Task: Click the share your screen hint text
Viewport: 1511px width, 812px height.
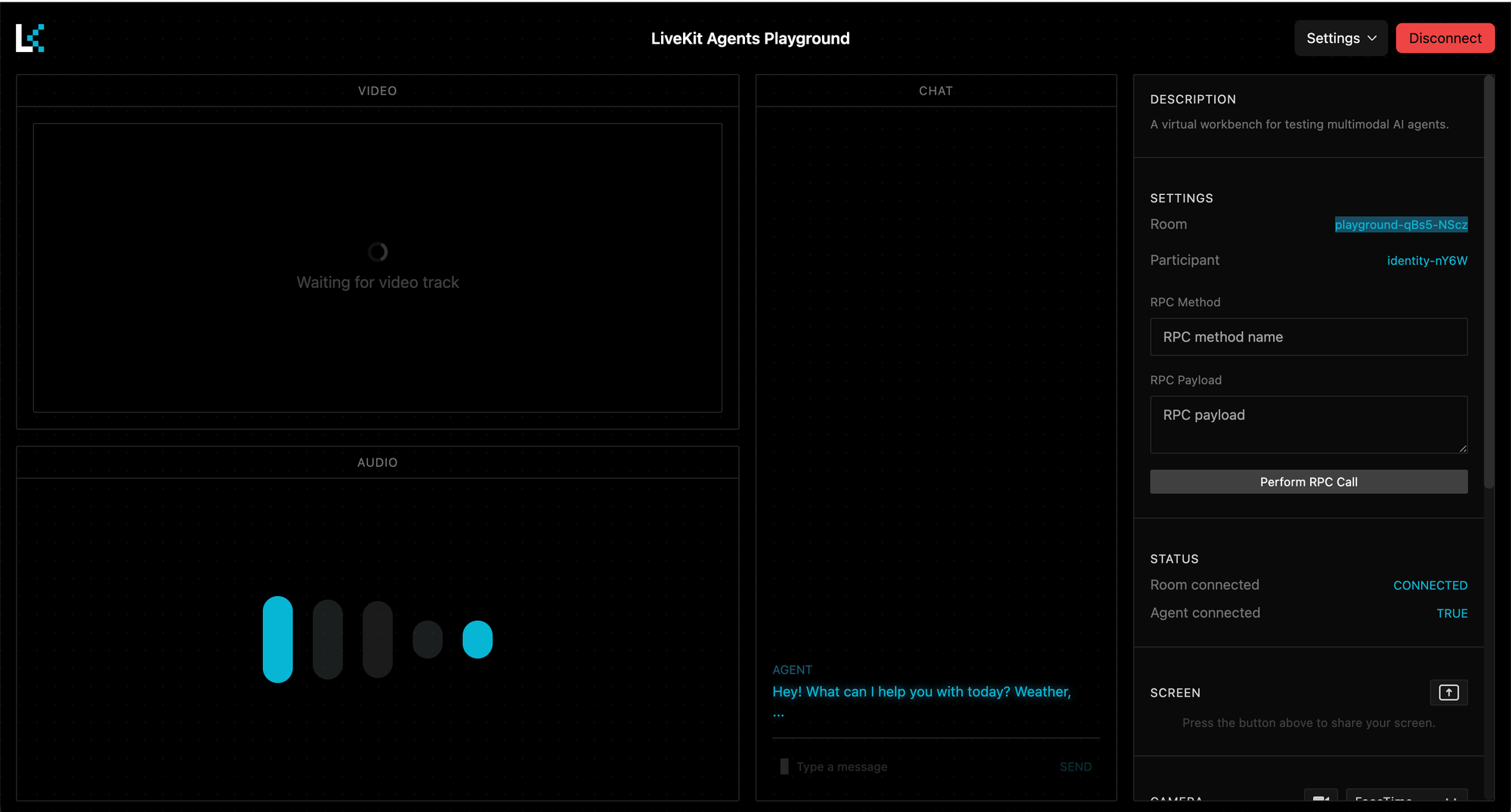Action: pyautogui.click(x=1309, y=723)
